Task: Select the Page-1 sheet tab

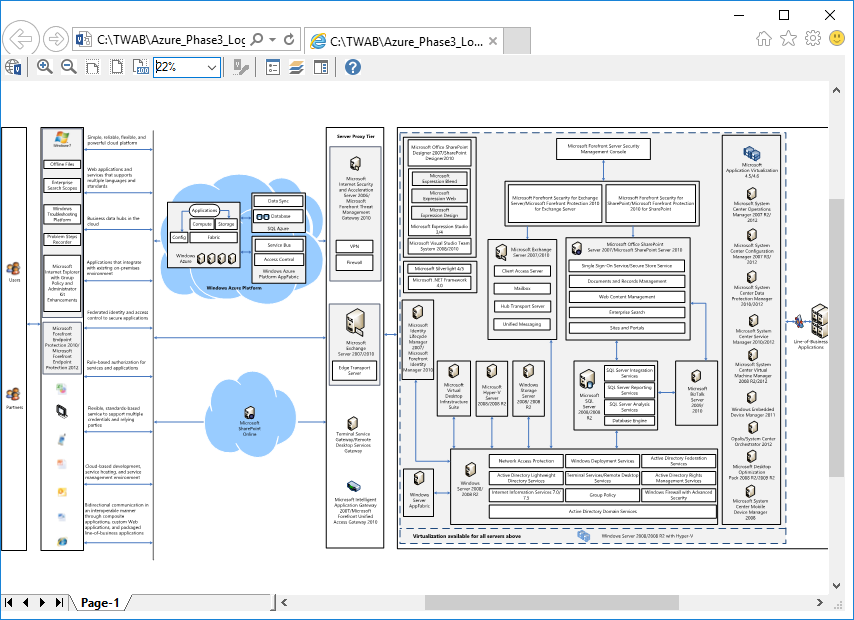Action: pos(100,603)
